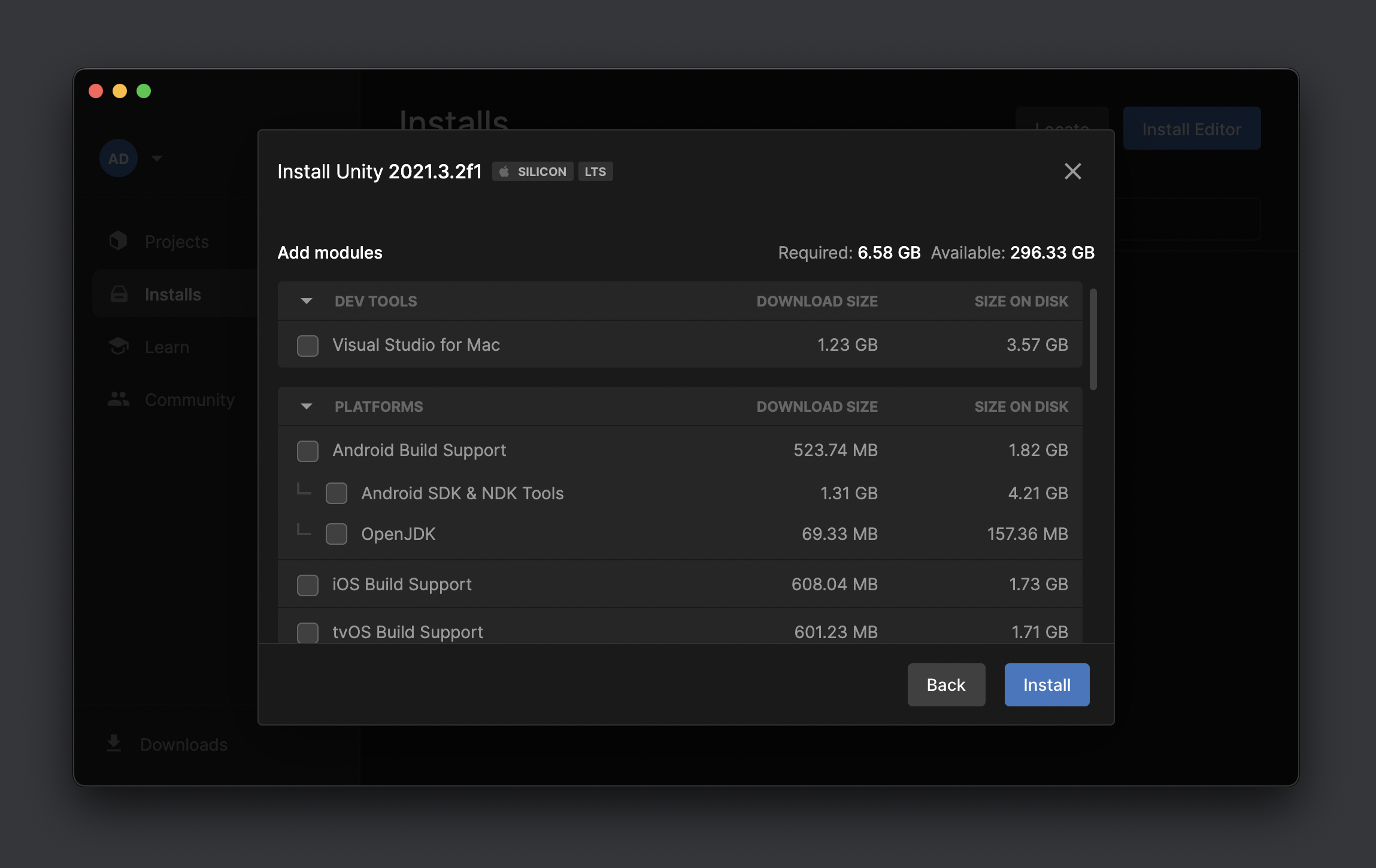The image size is (1376, 868).
Task: Open the Projects sidebar item
Action: pyautogui.click(x=177, y=242)
